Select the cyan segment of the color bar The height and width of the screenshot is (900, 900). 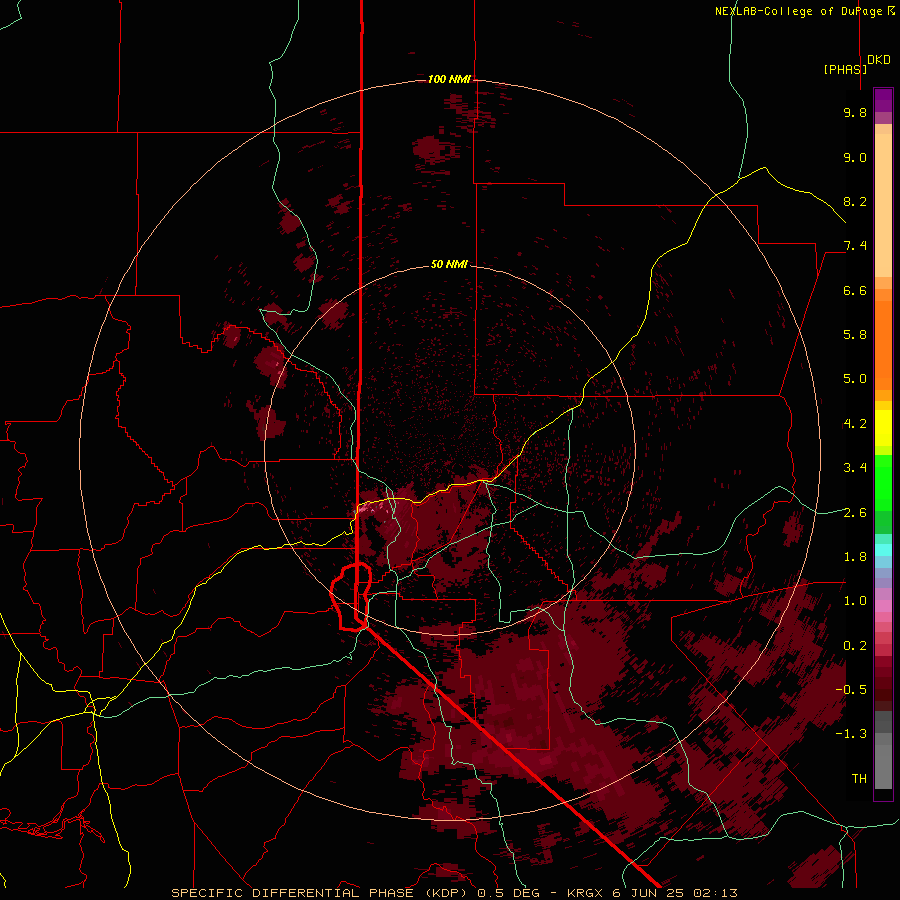[x=883, y=549]
